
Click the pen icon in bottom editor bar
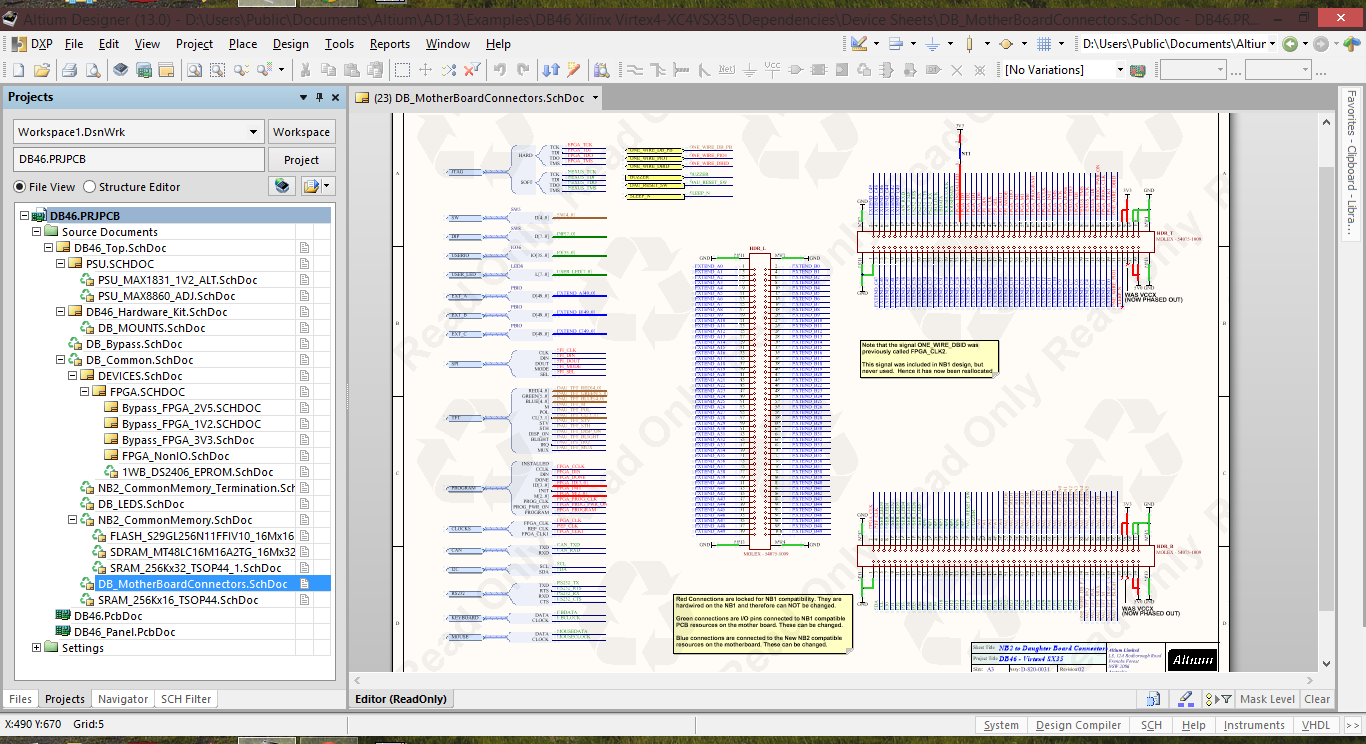click(1186, 699)
